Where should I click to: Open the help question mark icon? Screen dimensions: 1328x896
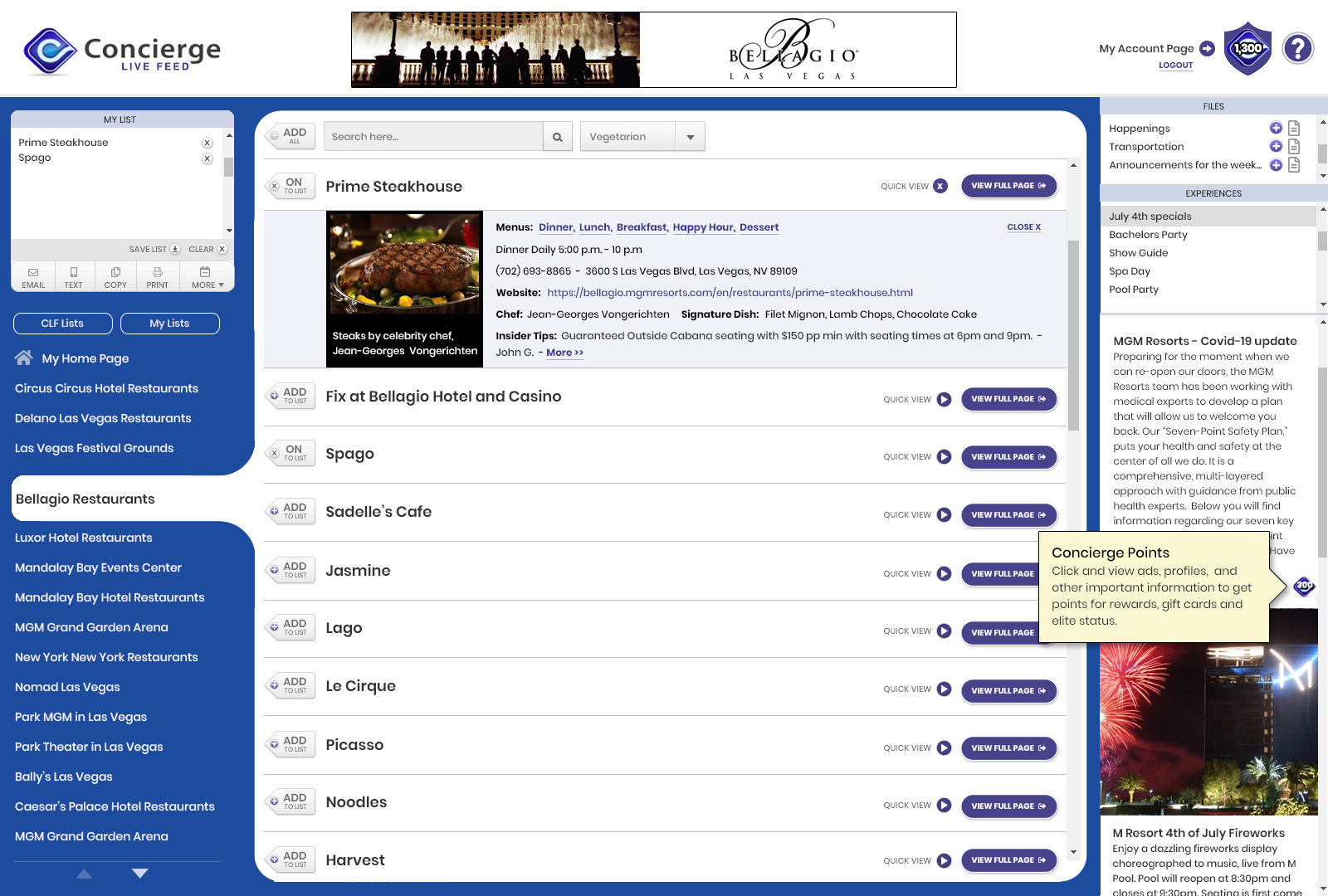click(x=1298, y=48)
